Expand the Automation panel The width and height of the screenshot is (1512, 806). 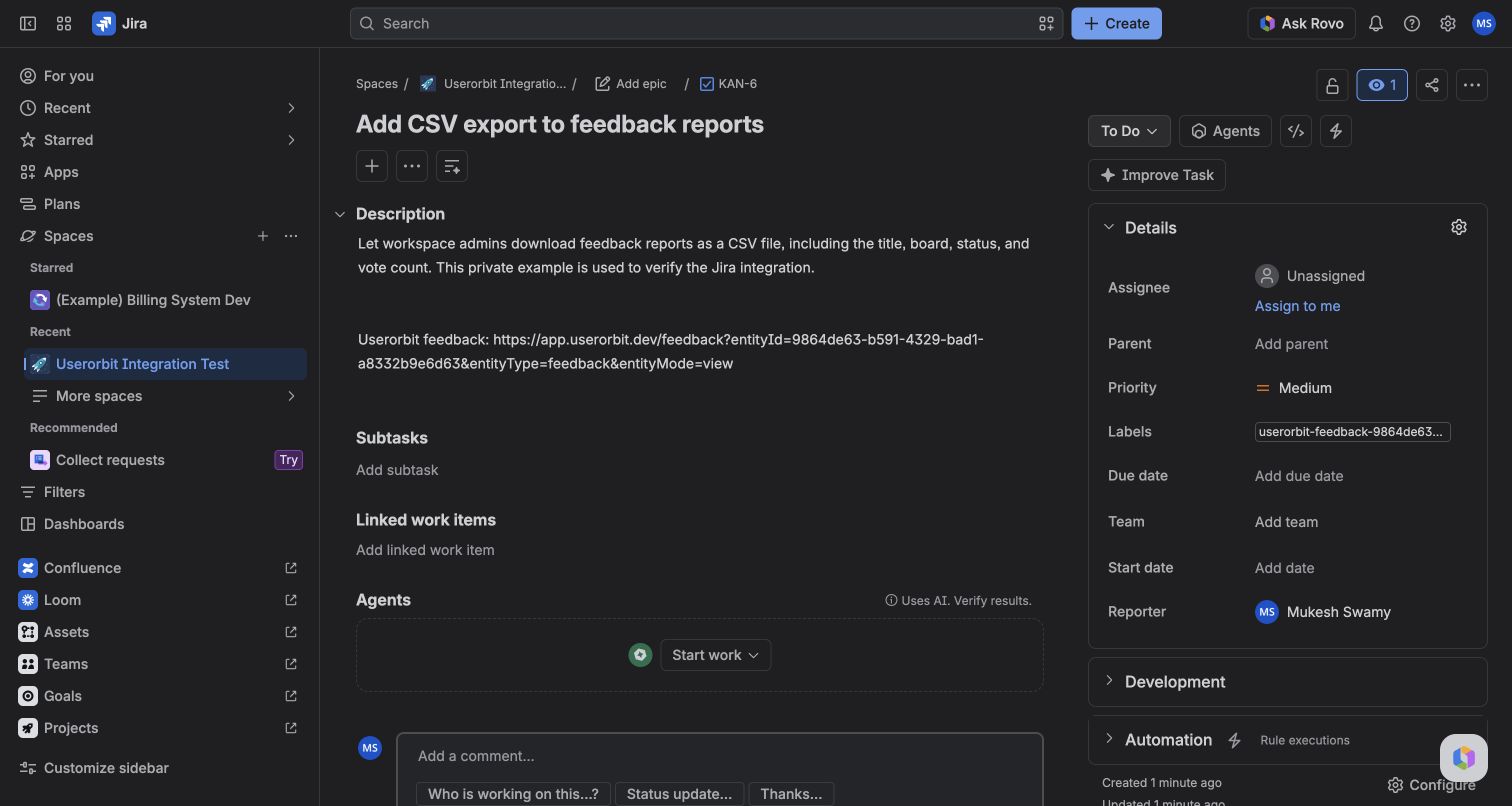click(x=1108, y=740)
